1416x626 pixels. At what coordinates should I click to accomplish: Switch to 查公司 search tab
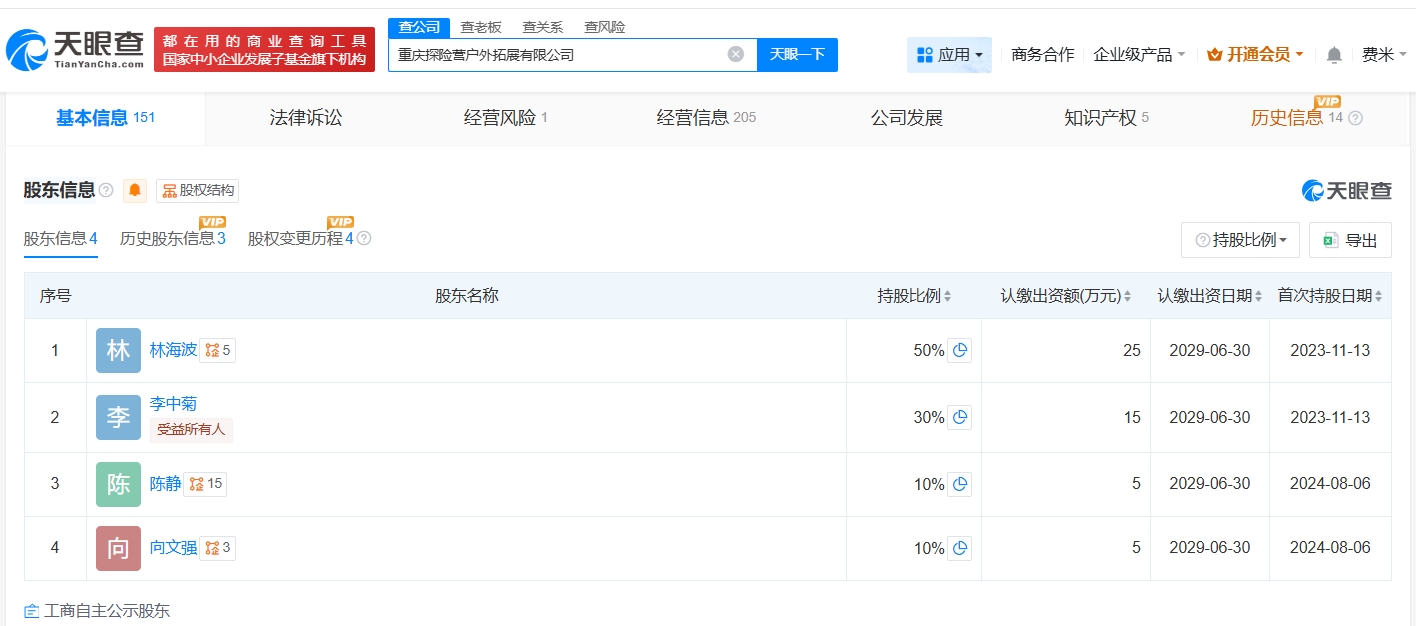[419, 27]
